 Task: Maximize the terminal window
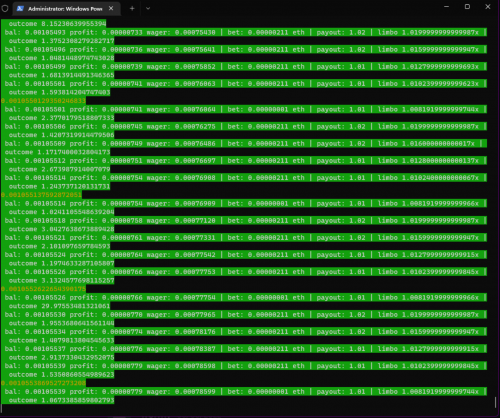(467, 7)
